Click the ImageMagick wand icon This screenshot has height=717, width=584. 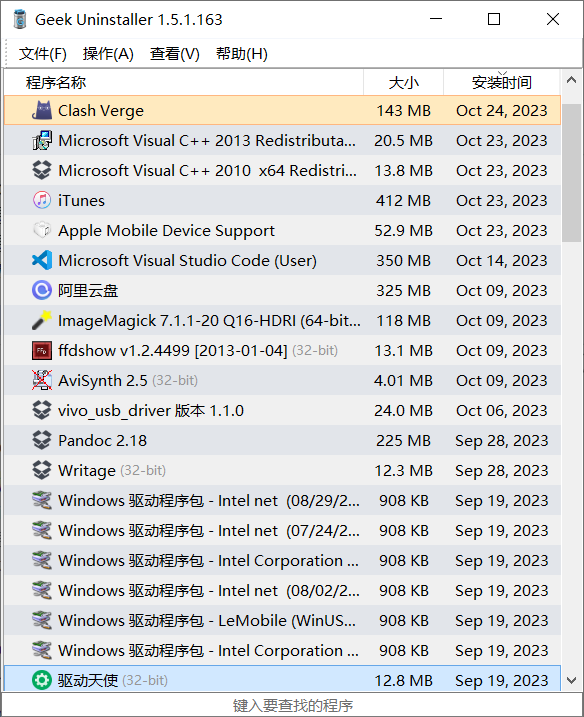coord(42,320)
